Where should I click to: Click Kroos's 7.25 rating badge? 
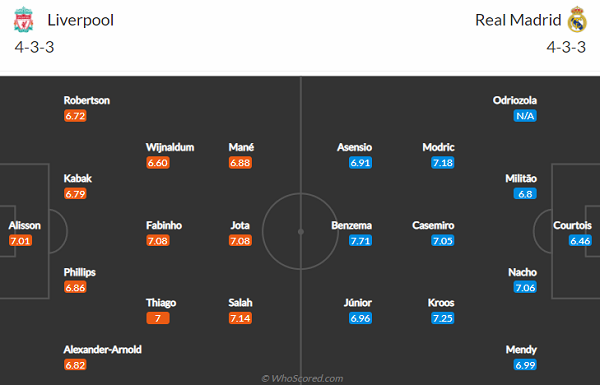point(442,318)
